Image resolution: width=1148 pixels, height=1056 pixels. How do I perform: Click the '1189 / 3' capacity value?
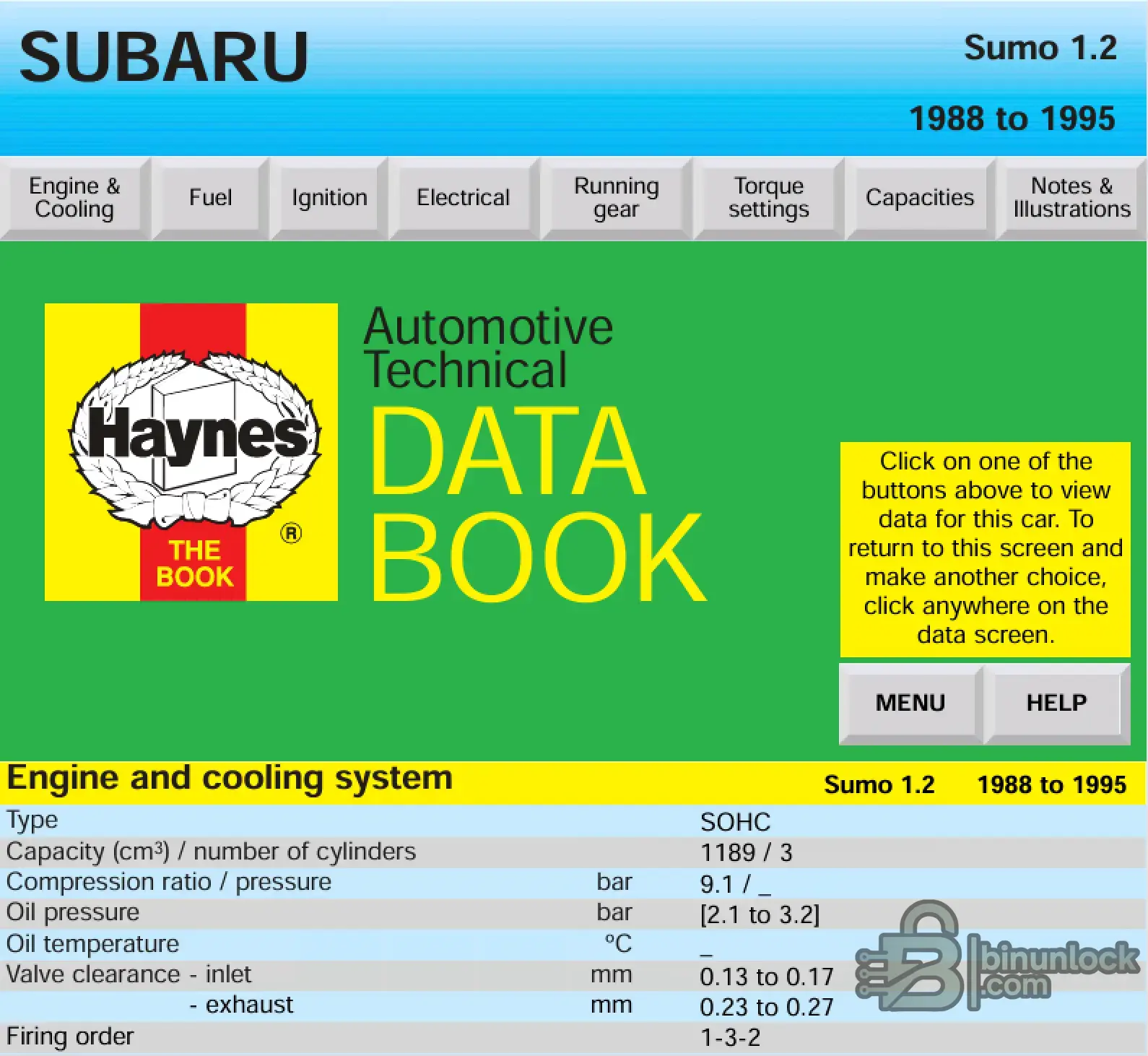tap(746, 853)
